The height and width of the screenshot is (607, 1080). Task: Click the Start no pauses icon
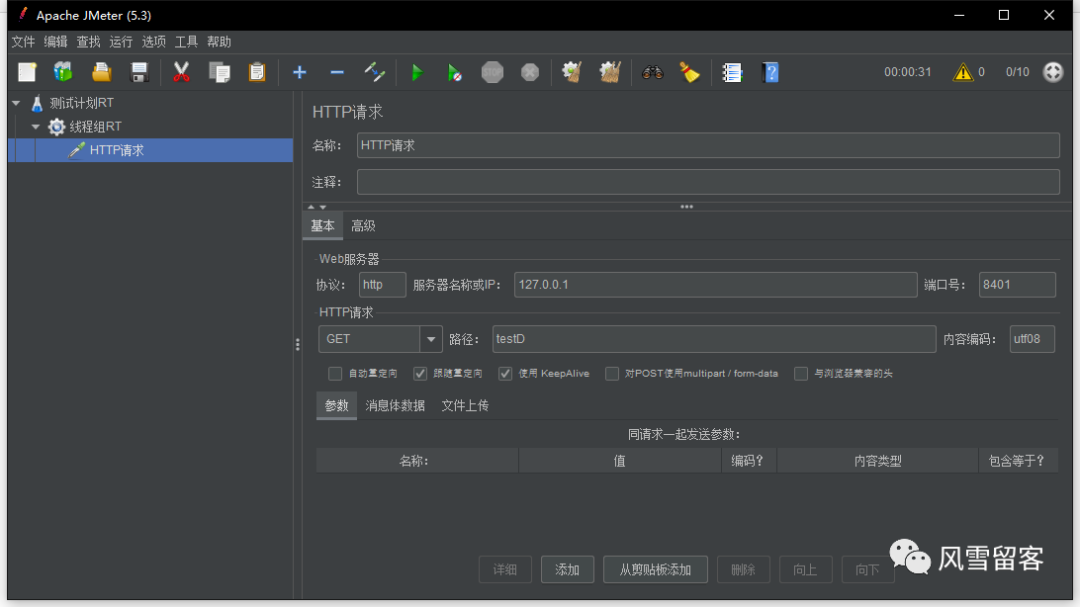[455, 72]
